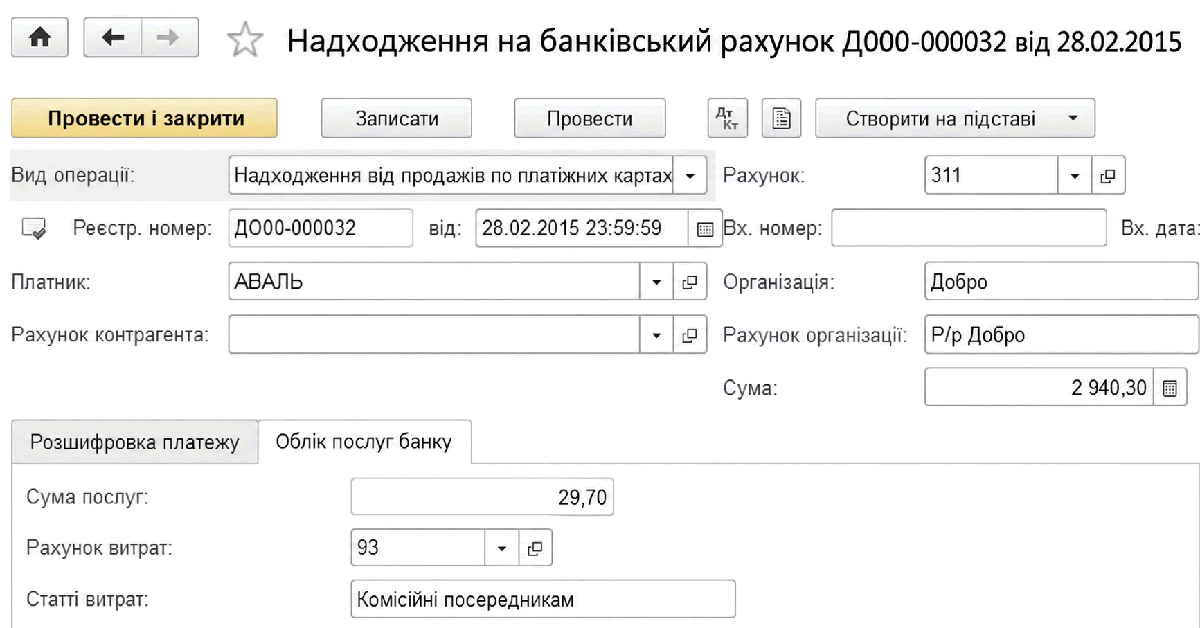The width and height of the screenshot is (1200, 628).
Task: Save document with Записати button
Action: 397,118
